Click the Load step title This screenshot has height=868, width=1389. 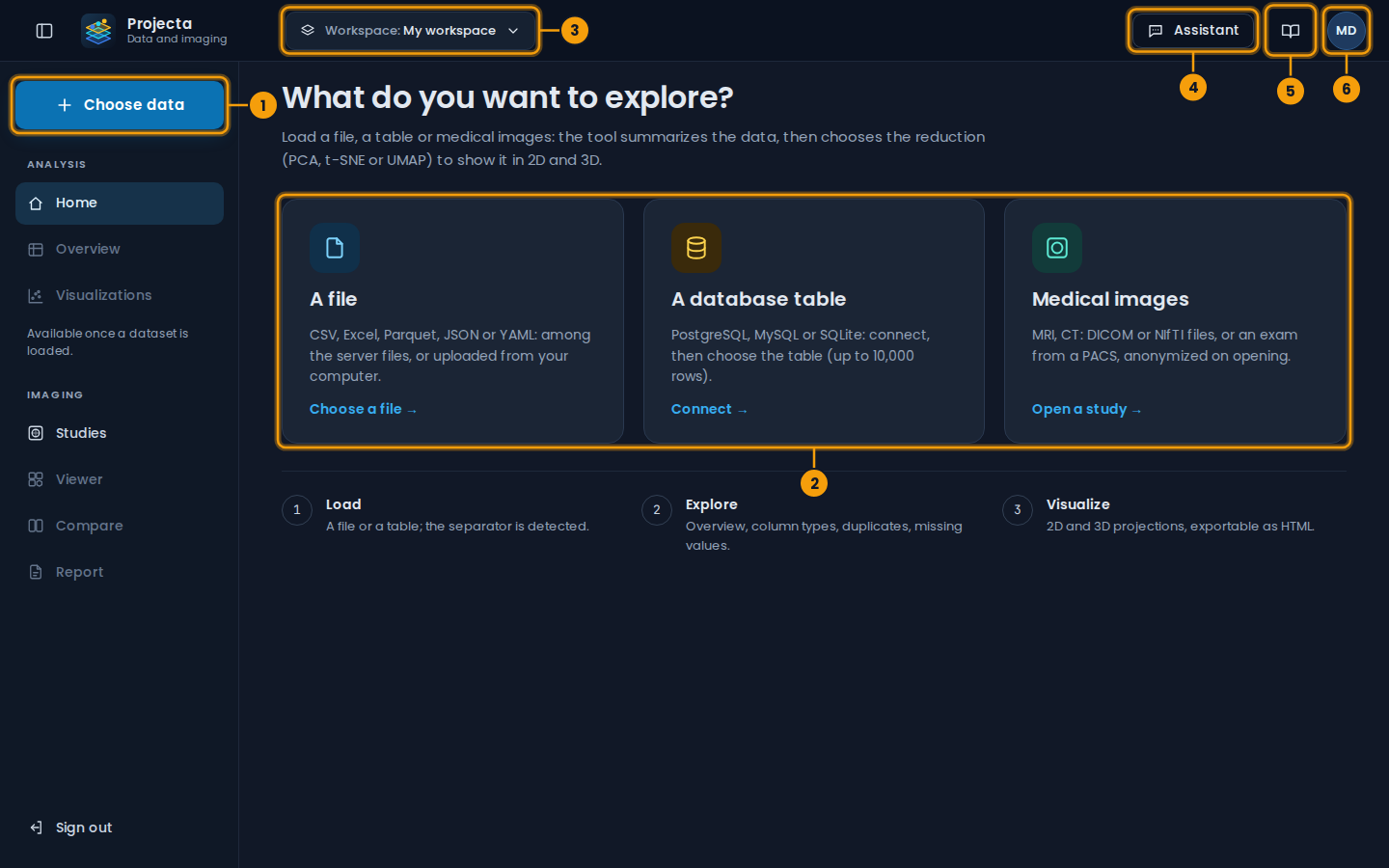(x=343, y=504)
